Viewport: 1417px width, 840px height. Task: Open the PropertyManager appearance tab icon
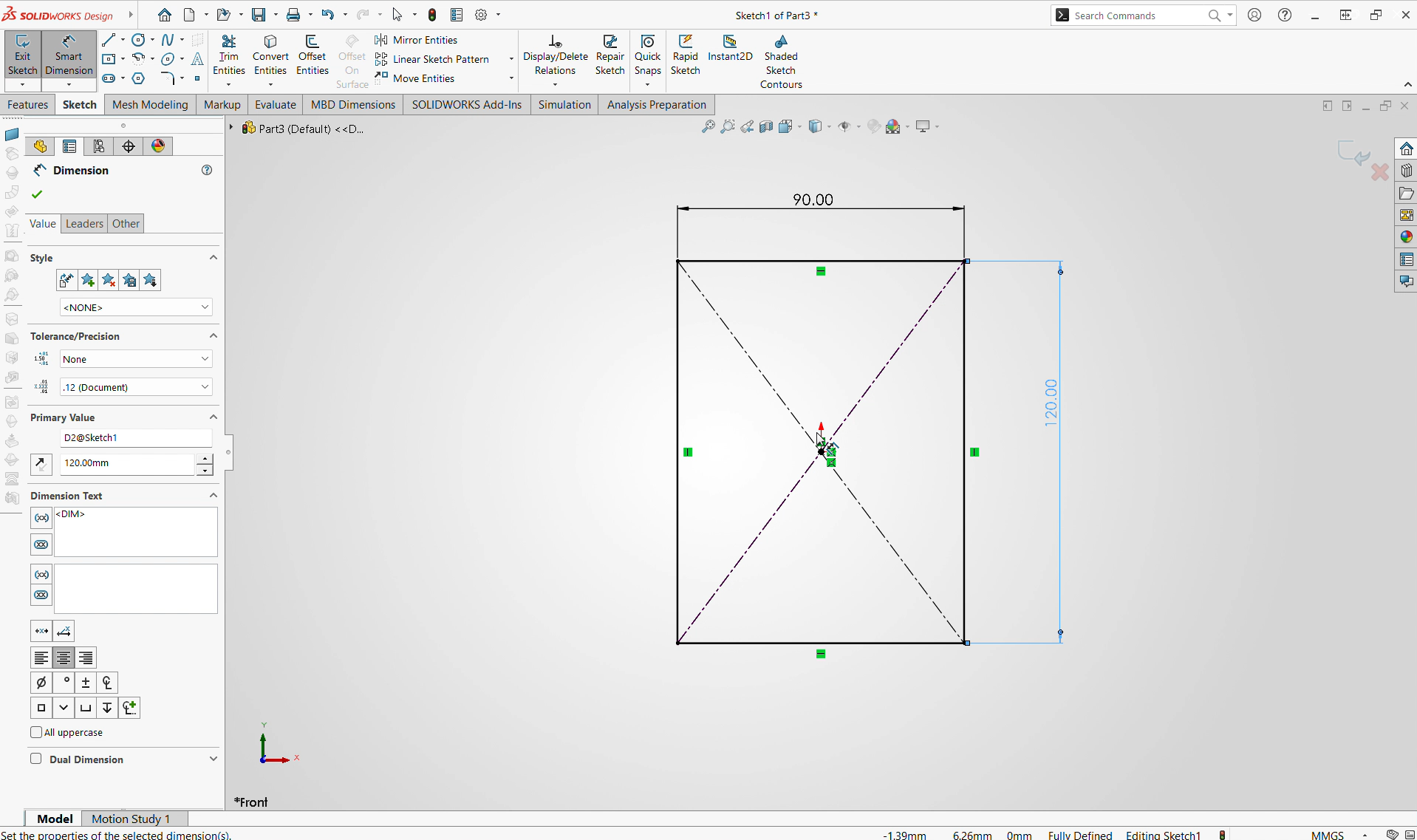158,146
